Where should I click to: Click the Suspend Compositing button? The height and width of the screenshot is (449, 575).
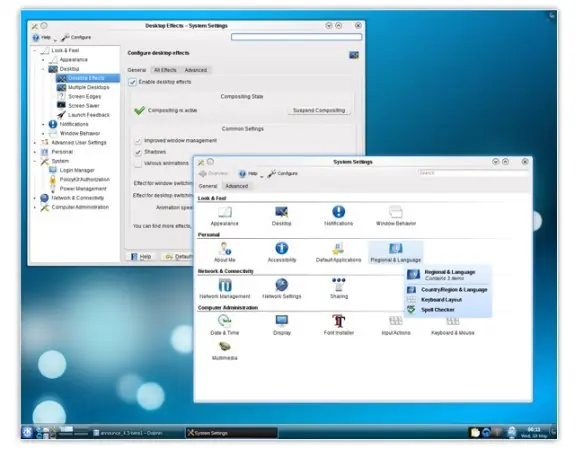coord(319,110)
